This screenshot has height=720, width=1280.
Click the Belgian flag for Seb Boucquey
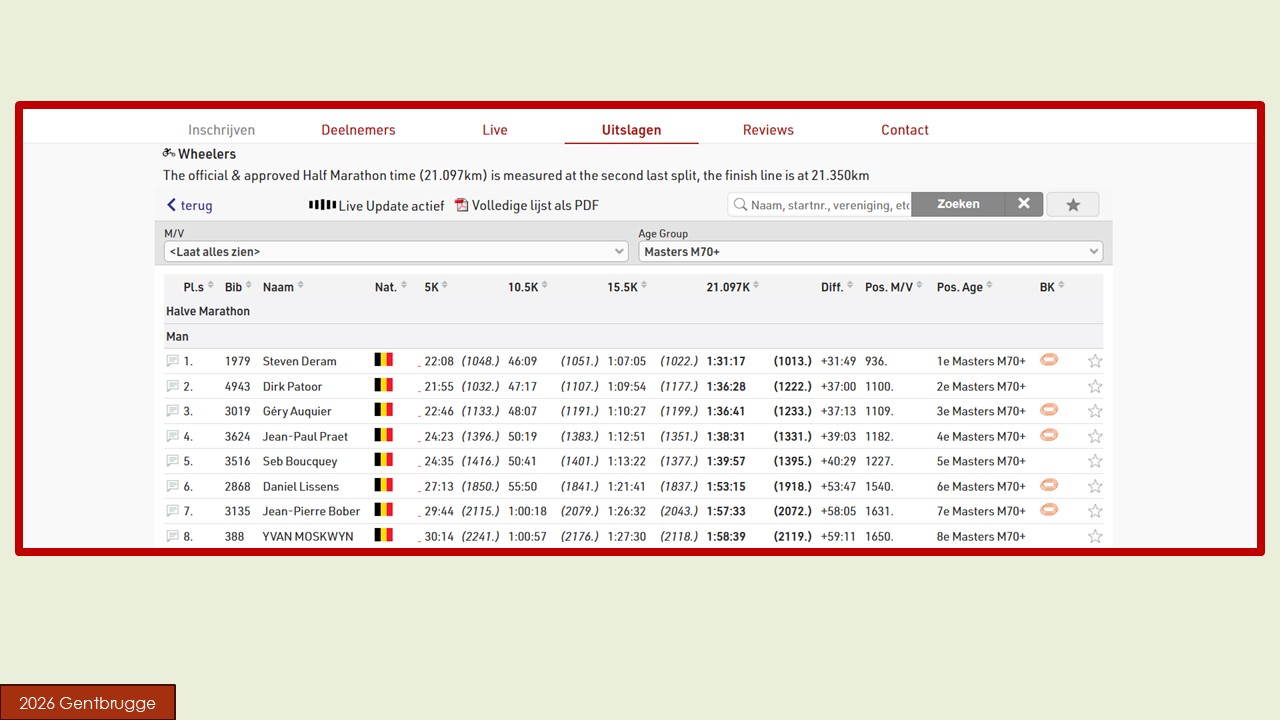[x=384, y=460]
